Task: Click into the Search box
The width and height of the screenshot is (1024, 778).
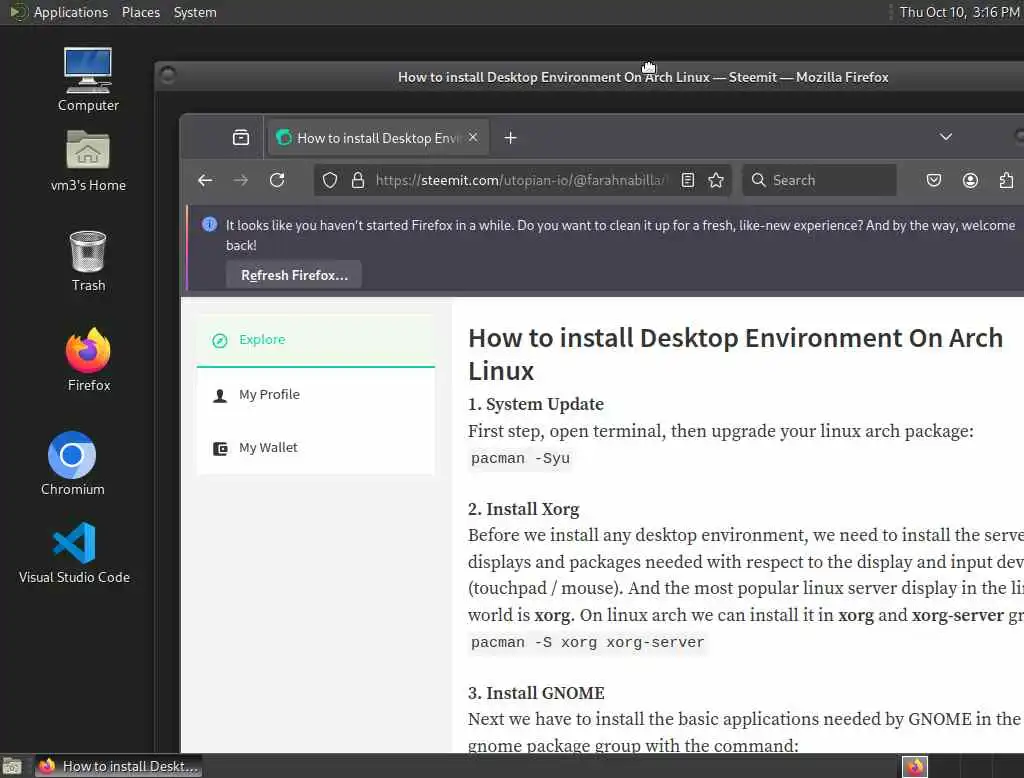Action: 819,180
